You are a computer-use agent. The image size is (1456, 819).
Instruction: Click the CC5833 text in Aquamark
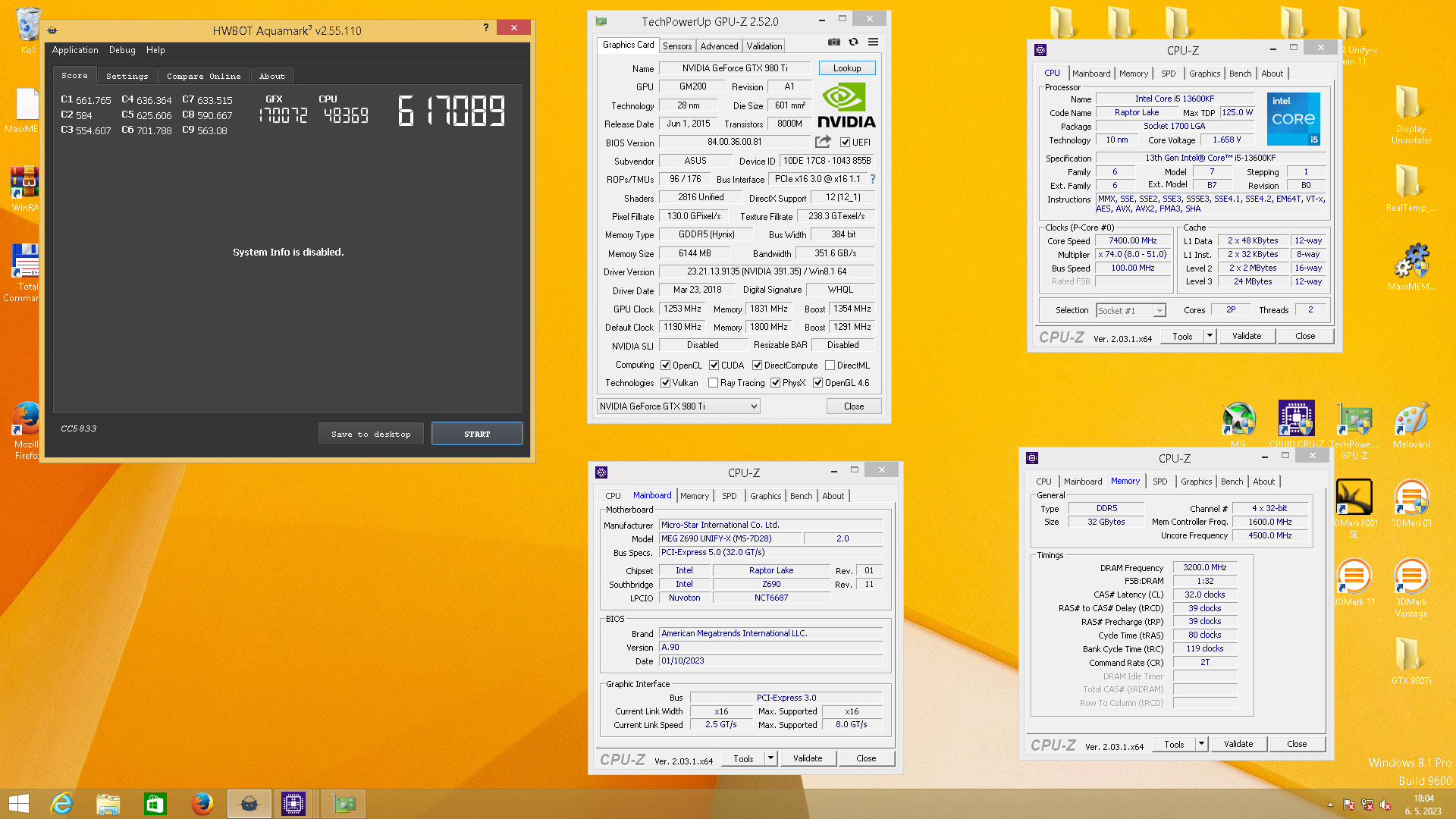coord(79,428)
